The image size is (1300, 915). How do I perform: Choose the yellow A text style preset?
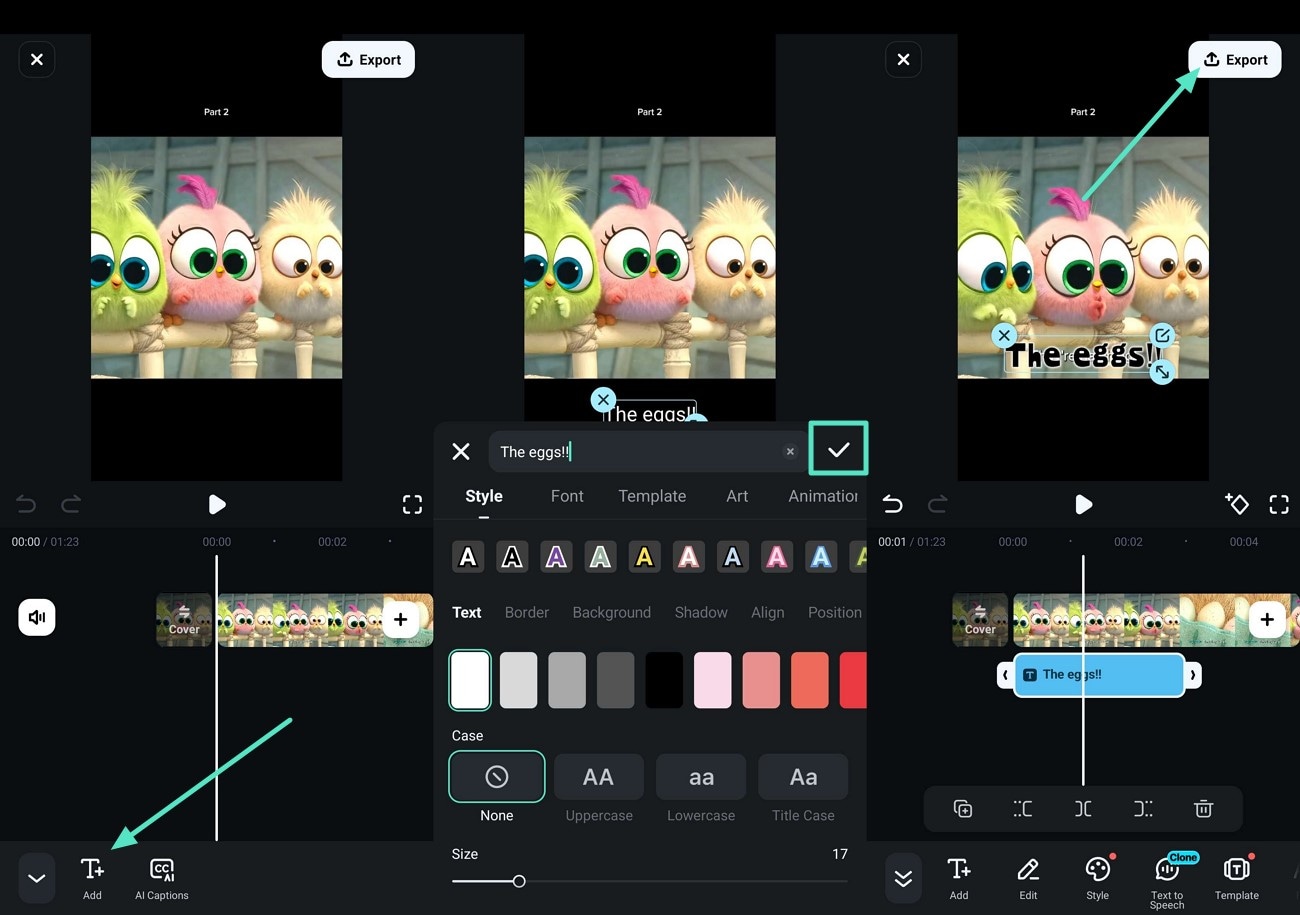click(644, 557)
